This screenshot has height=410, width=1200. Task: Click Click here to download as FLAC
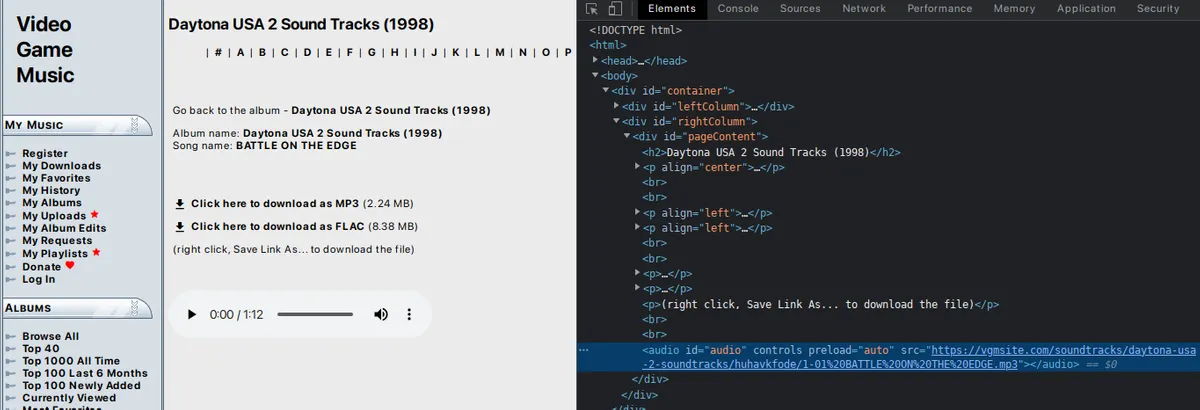tap(277, 227)
